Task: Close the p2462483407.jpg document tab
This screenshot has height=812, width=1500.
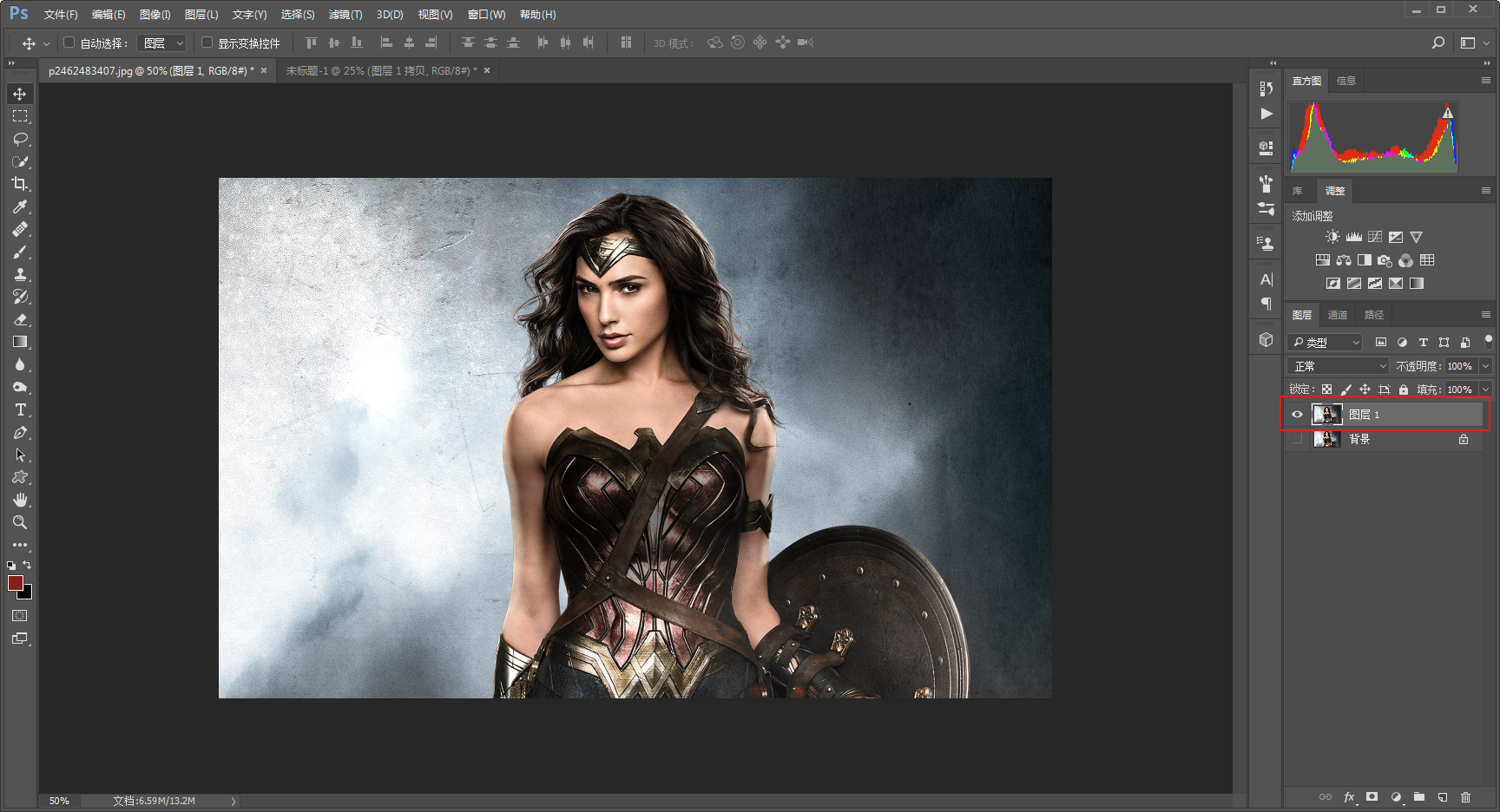Action: [x=264, y=70]
